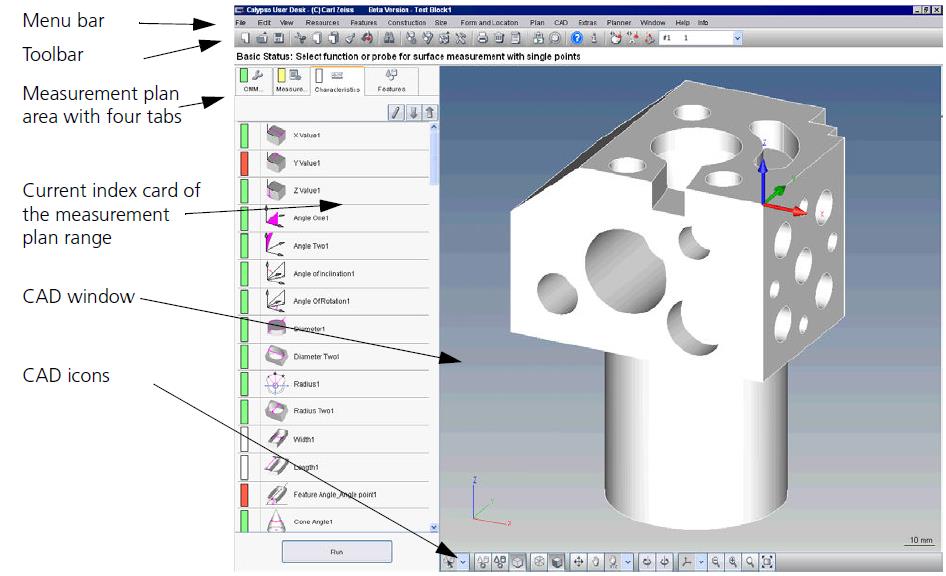Open the Construction menu
Viewport: 946px width, 576px height.
pyautogui.click(x=407, y=22)
